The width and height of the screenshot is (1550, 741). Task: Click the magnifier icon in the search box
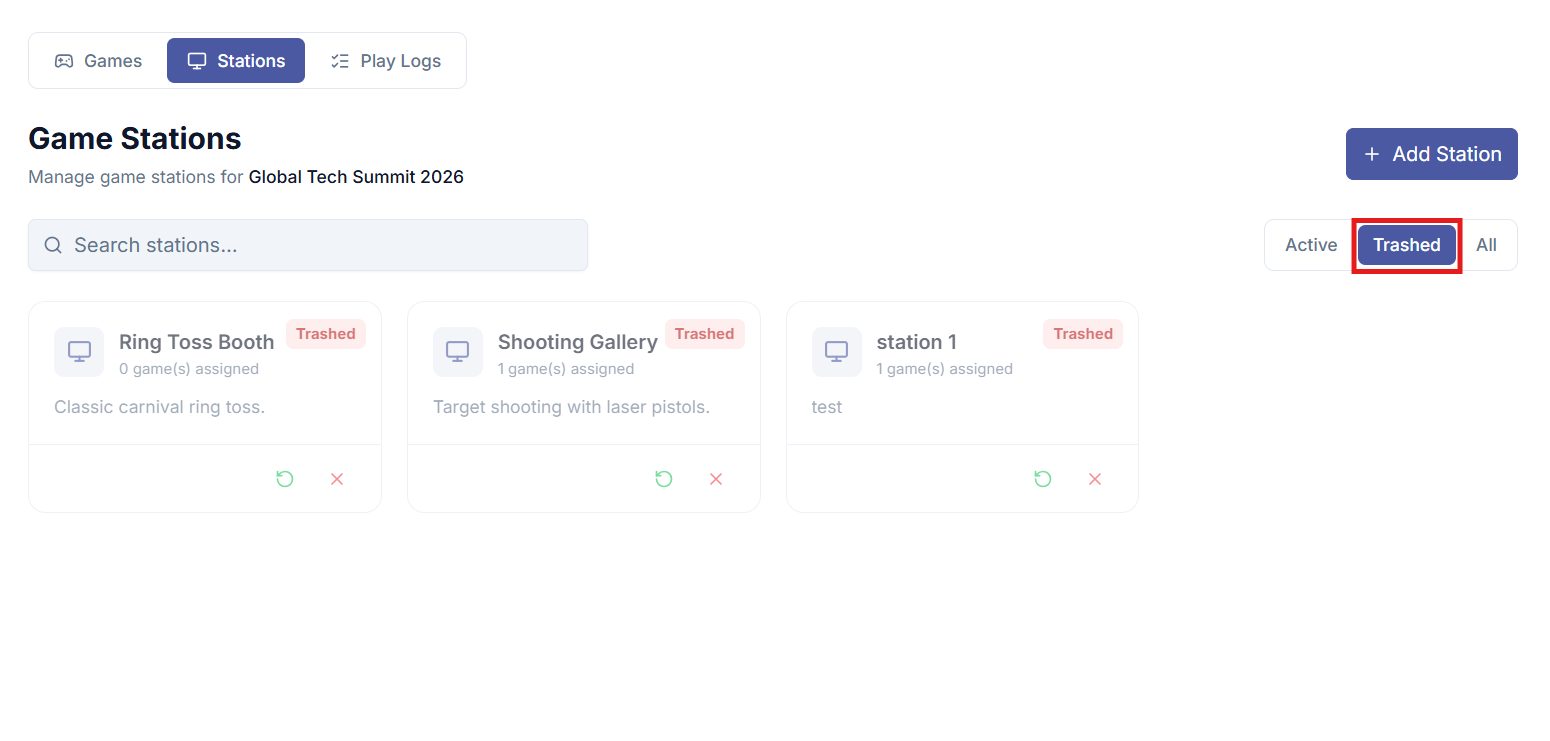pos(54,245)
